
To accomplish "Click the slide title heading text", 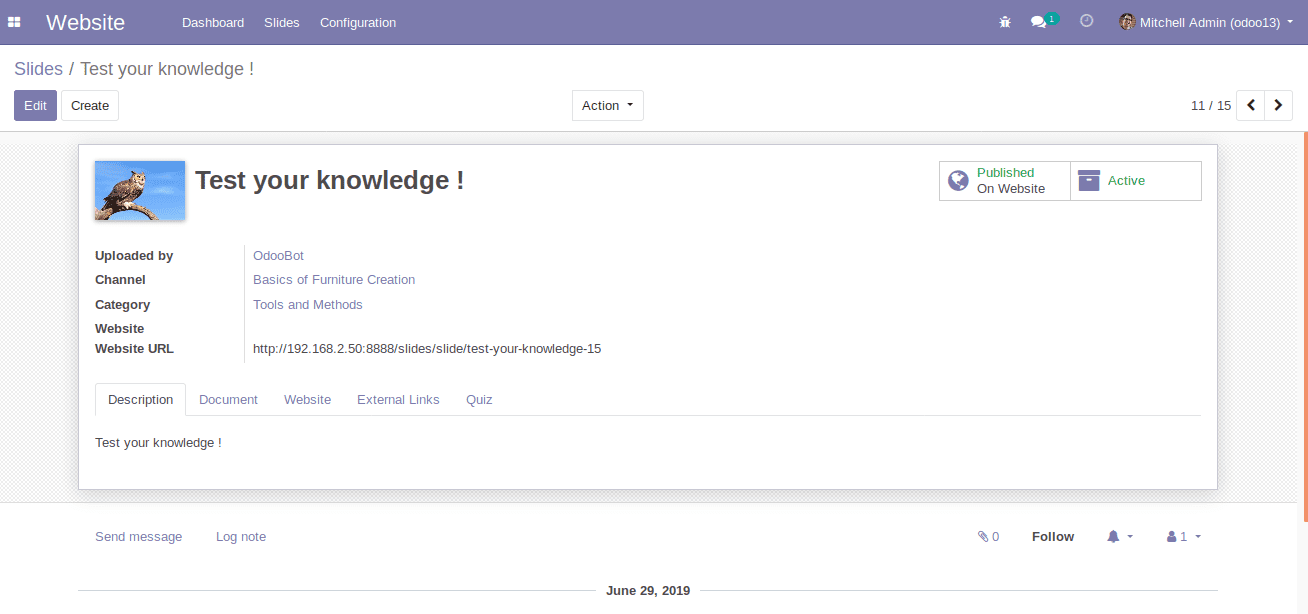I will pyautogui.click(x=329, y=181).
